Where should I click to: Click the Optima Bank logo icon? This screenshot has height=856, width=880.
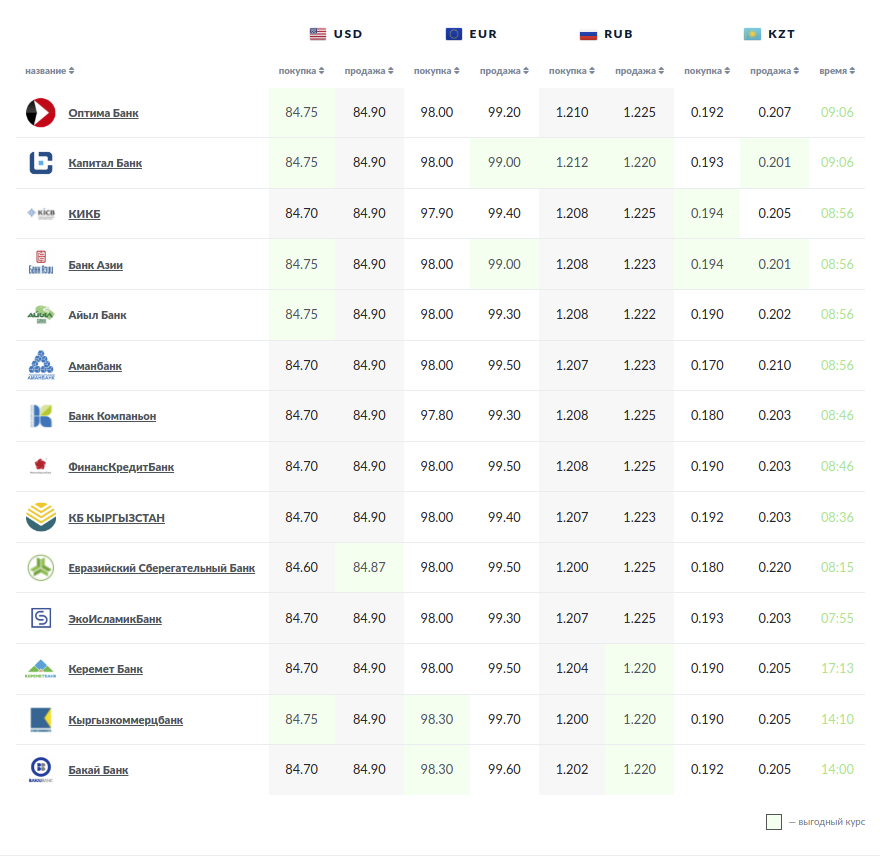40,113
